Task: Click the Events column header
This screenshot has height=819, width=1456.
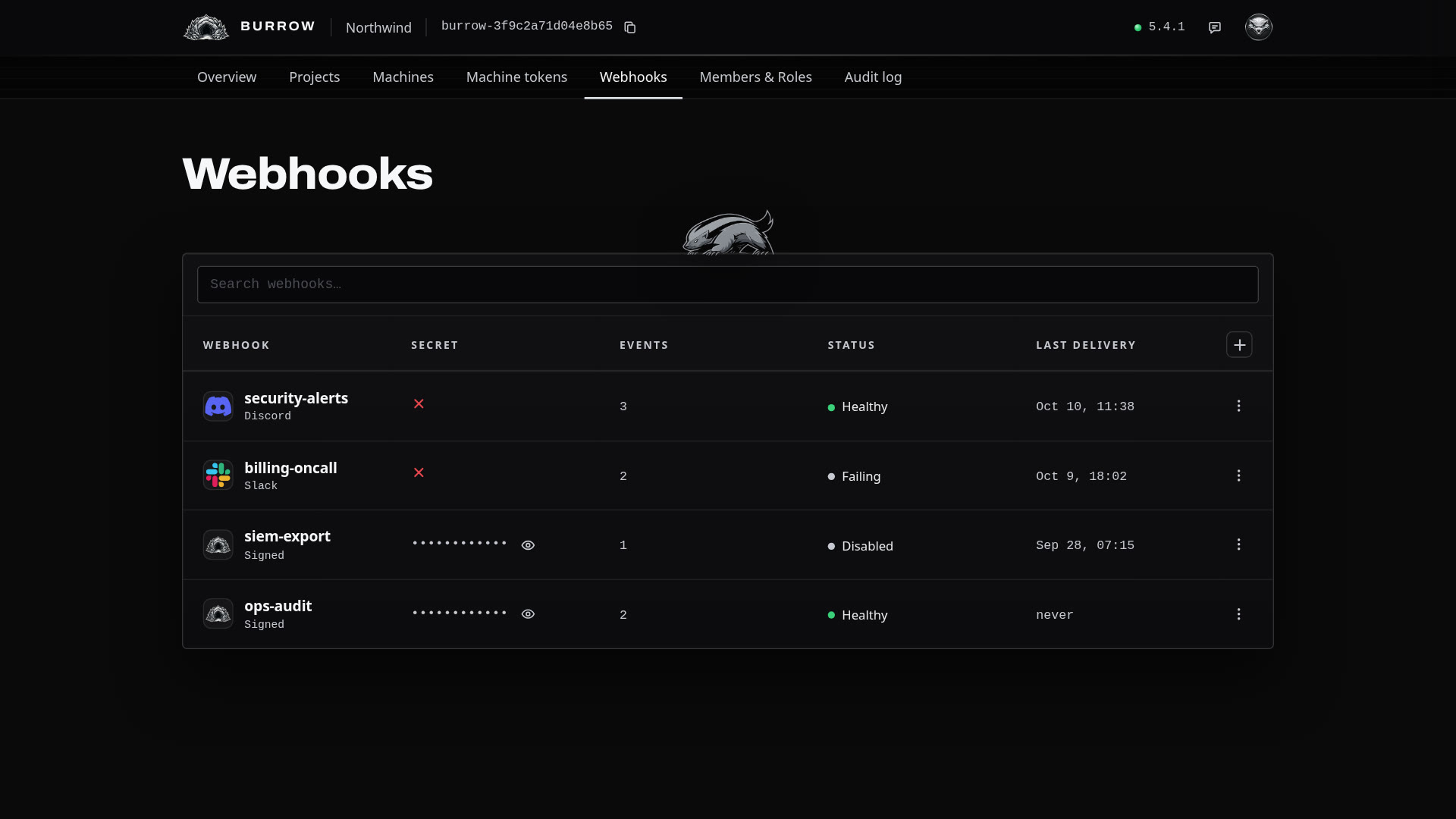Action: click(x=644, y=345)
